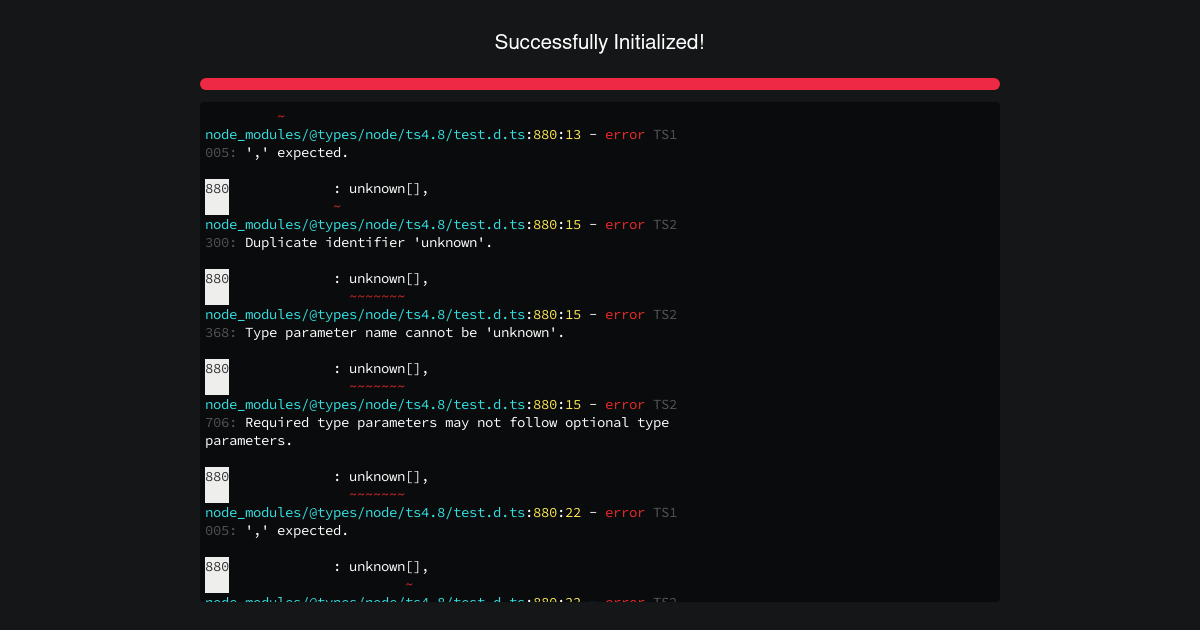Click "300: Duplicate identifier 'unknown'." message
The image size is (1200, 630).
pos(349,242)
